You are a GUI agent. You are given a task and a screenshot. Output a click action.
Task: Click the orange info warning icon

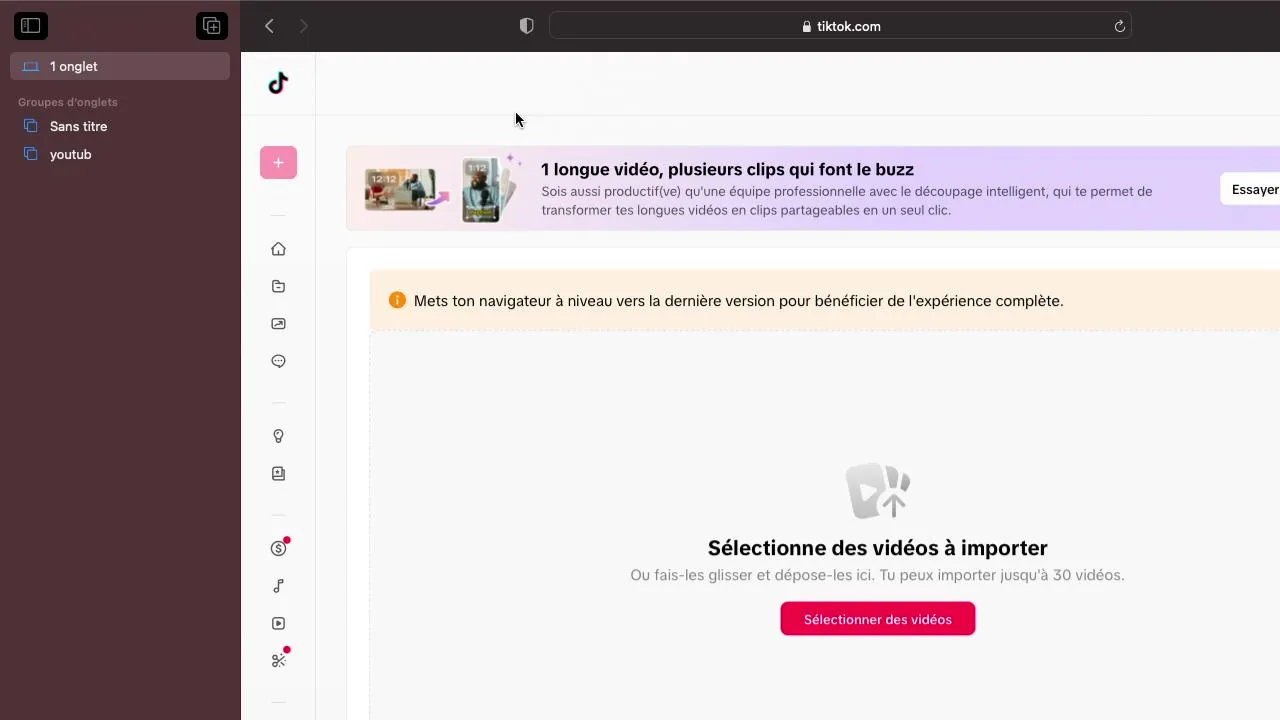pos(397,300)
